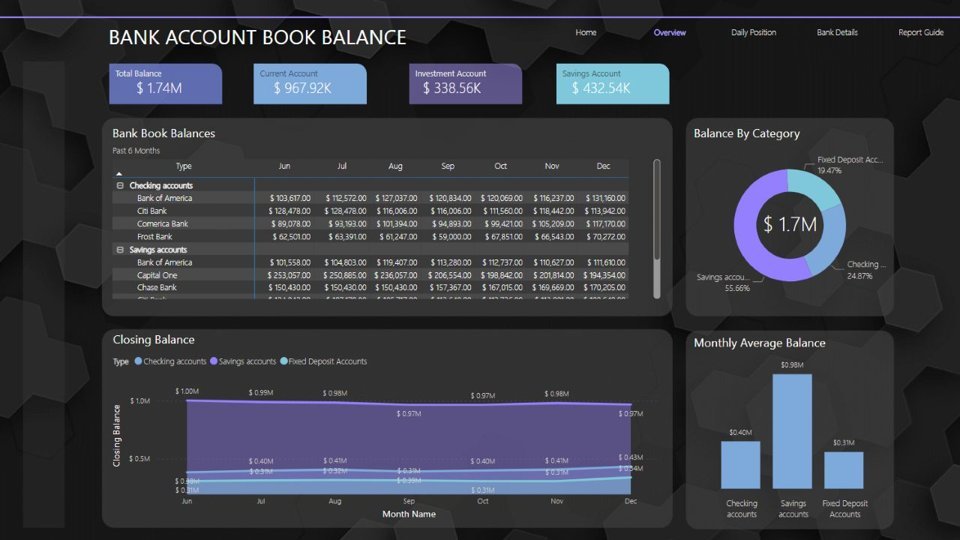Click the Fixed Deposit Accounts legend dot
The height and width of the screenshot is (540, 960).
283,361
